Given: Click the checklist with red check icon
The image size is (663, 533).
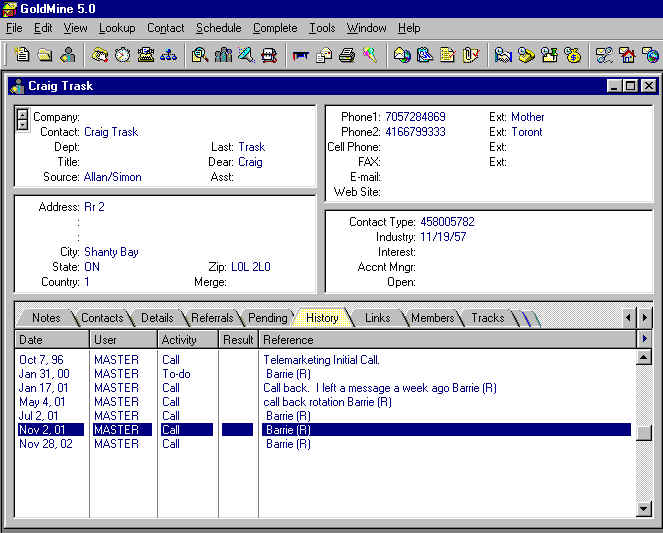Looking at the screenshot, I should pyautogui.click(x=447, y=55).
